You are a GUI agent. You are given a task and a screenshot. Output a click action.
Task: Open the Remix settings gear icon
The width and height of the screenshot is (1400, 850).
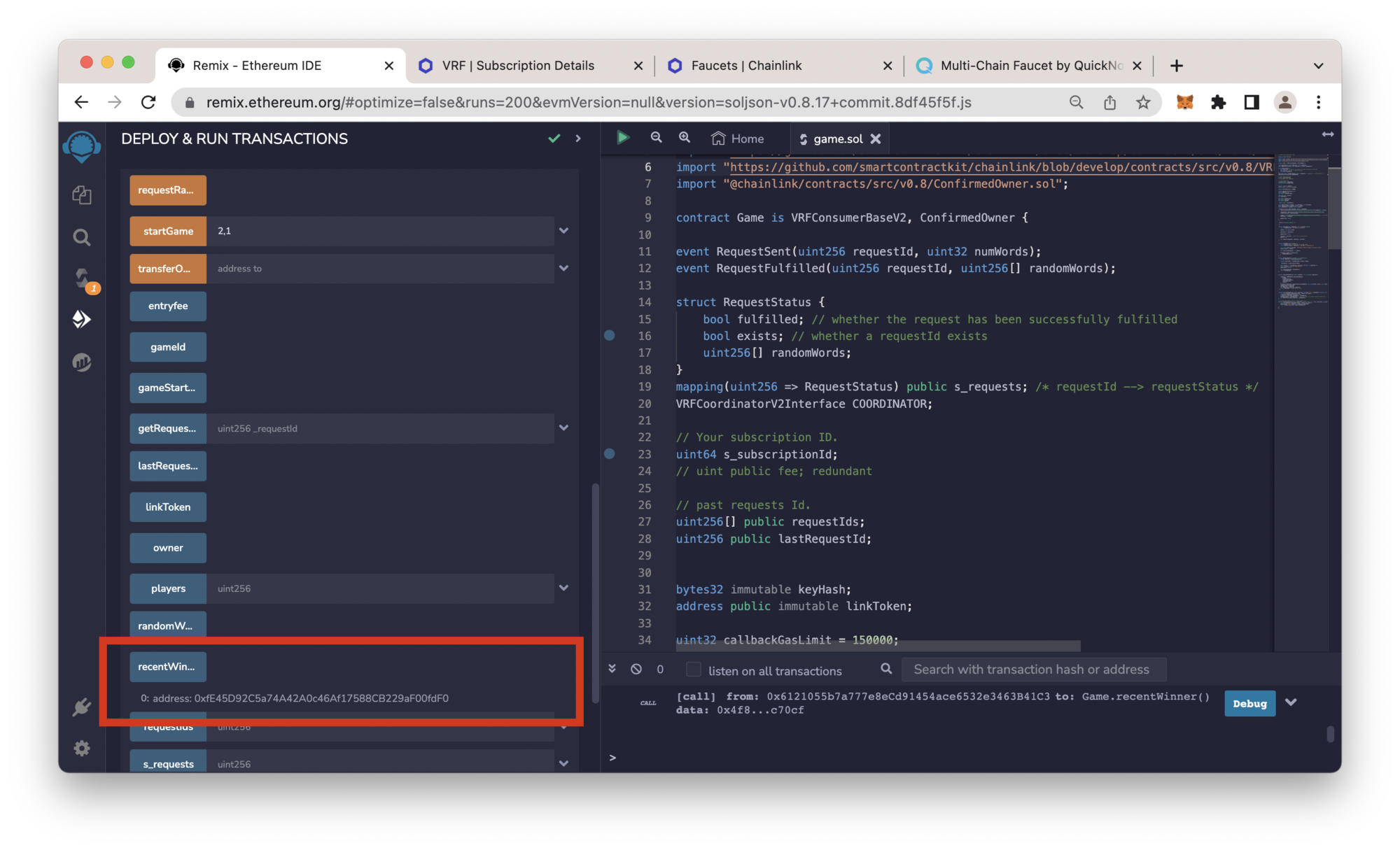tap(82, 749)
